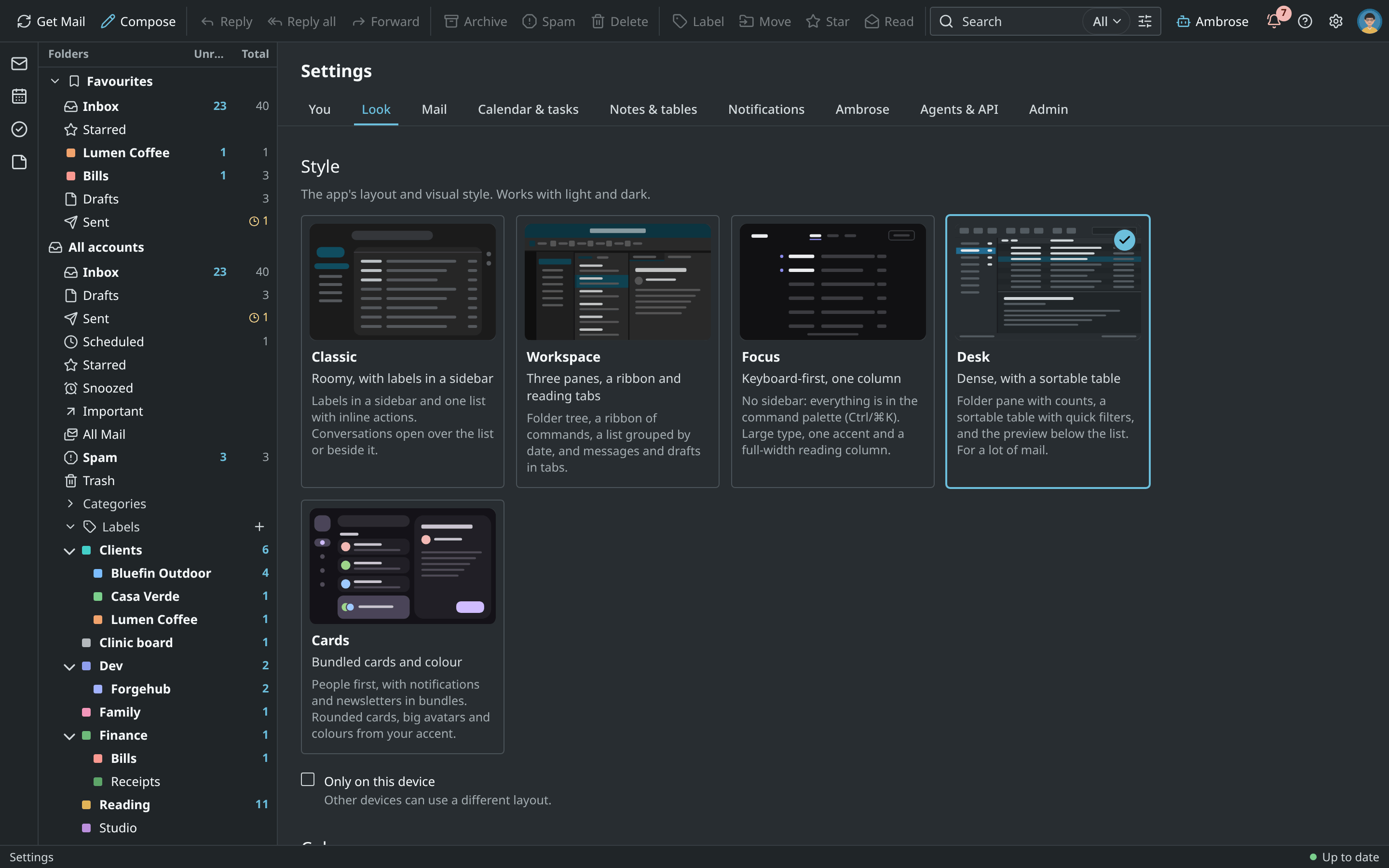1389x868 pixels.
Task: Open Inbox under Favourites
Action: pyautogui.click(x=158, y=106)
